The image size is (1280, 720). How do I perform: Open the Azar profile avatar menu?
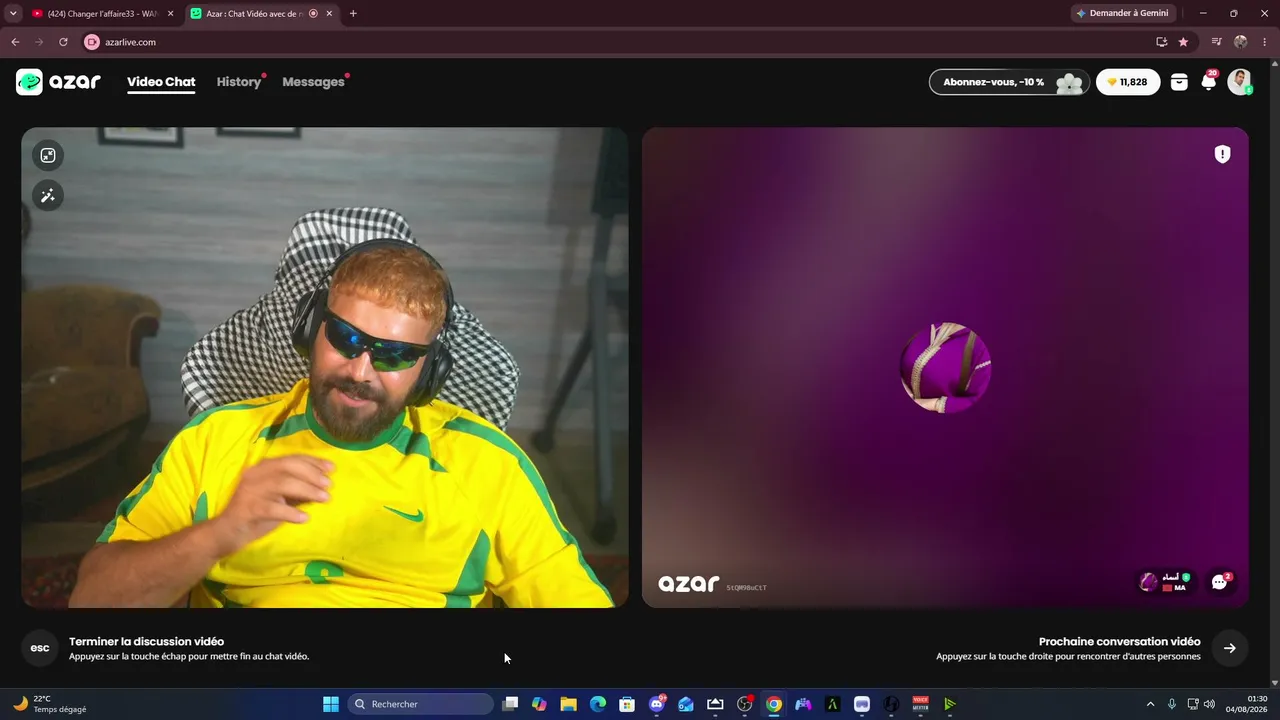(1240, 82)
